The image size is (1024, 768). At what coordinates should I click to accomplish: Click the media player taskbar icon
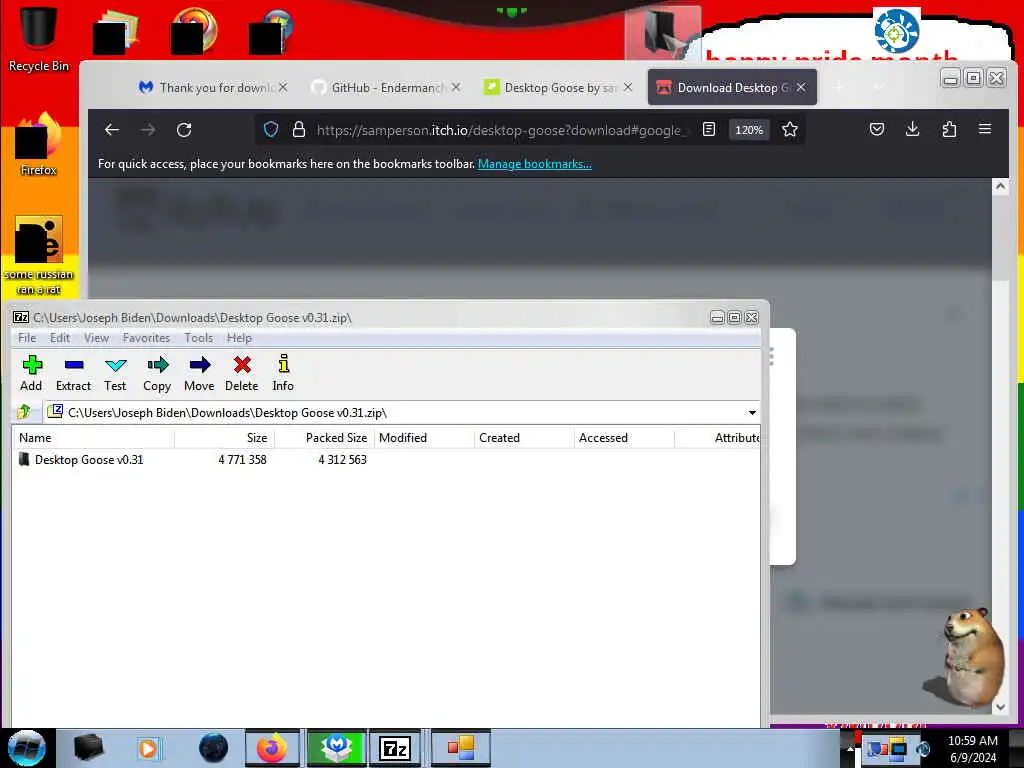coord(148,748)
